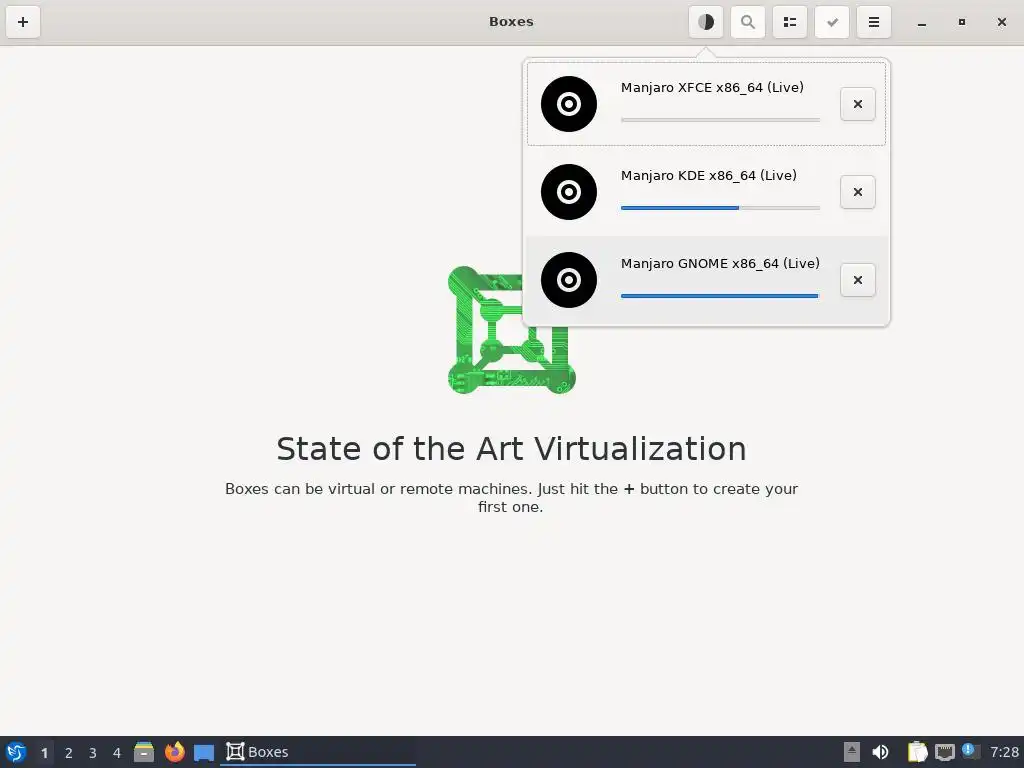Switch to workspace 4
The height and width of the screenshot is (768, 1024).
tap(117, 753)
